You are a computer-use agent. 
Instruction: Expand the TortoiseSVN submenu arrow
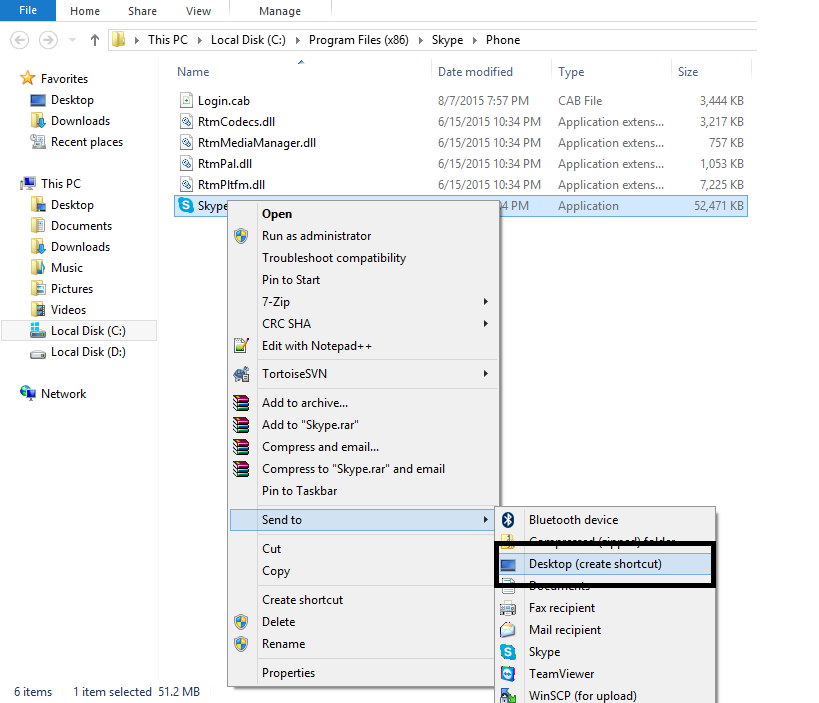tap(486, 373)
